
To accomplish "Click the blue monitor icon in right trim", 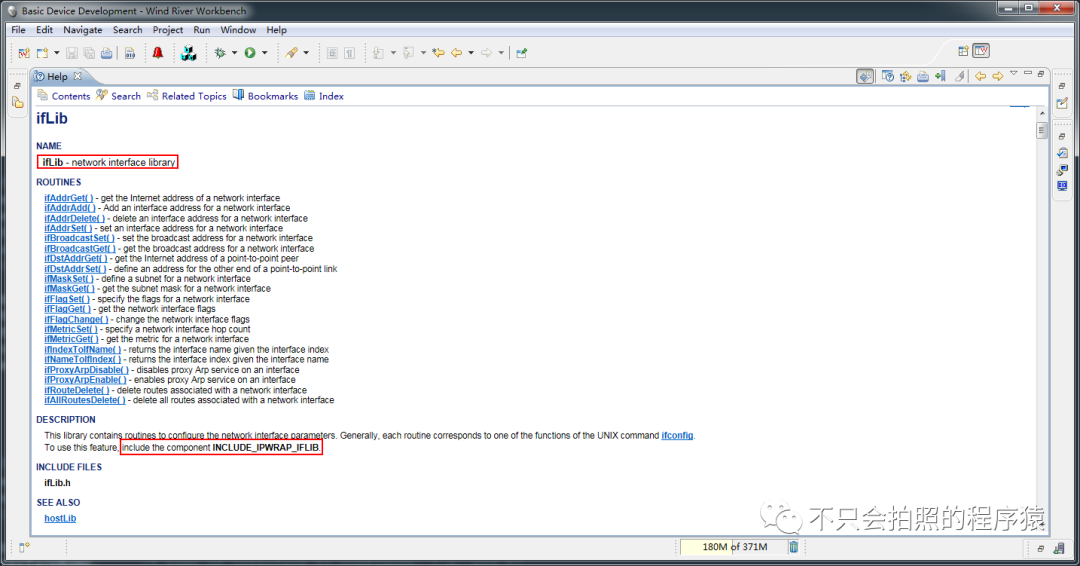I will pyautogui.click(x=1062, y=186).
